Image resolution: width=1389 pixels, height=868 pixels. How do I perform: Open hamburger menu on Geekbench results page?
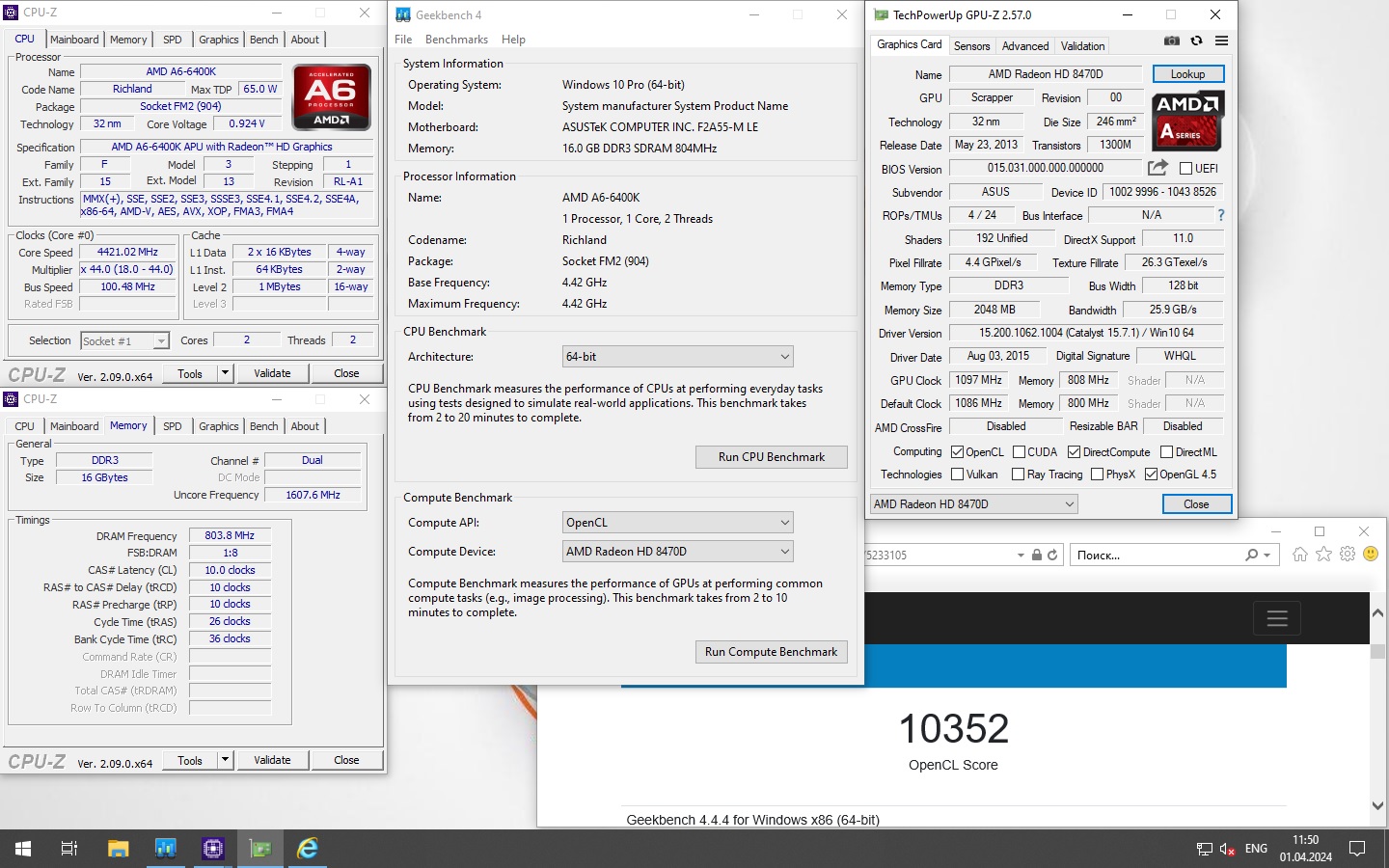(1277, 618)
